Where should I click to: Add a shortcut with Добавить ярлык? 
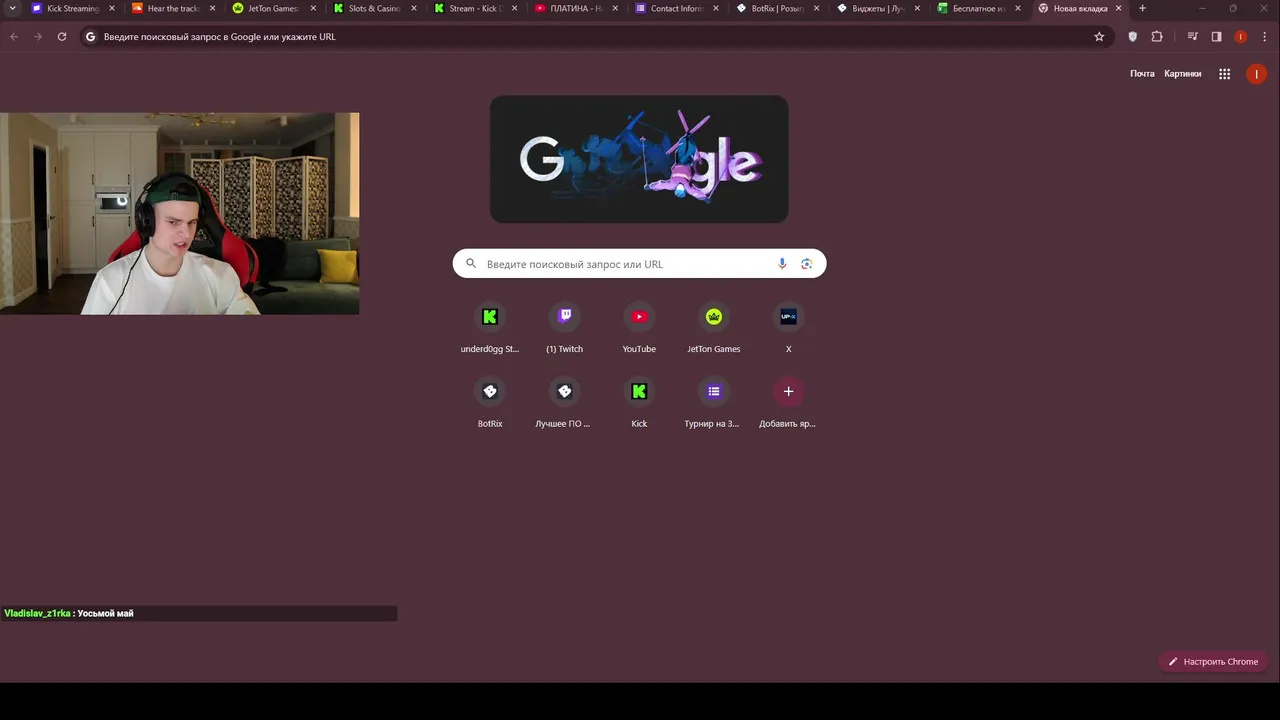pyautogui.click(x=788, y=403)
